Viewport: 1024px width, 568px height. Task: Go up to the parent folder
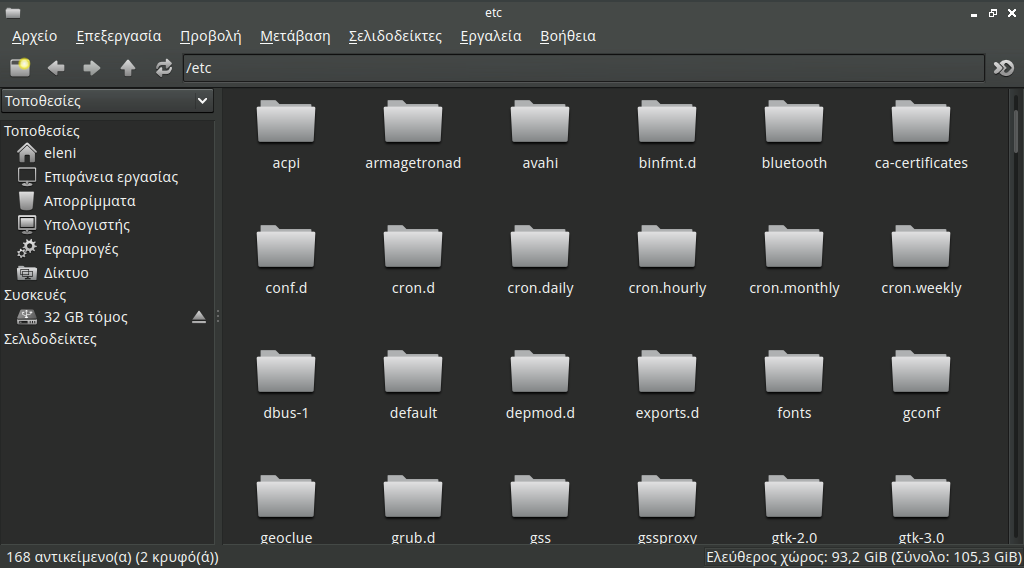pyautogui.click(x=128, y=67)
